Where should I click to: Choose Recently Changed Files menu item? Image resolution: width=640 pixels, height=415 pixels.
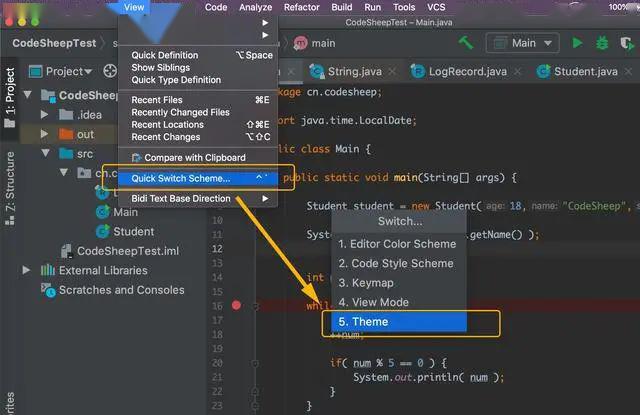(198, 112)
